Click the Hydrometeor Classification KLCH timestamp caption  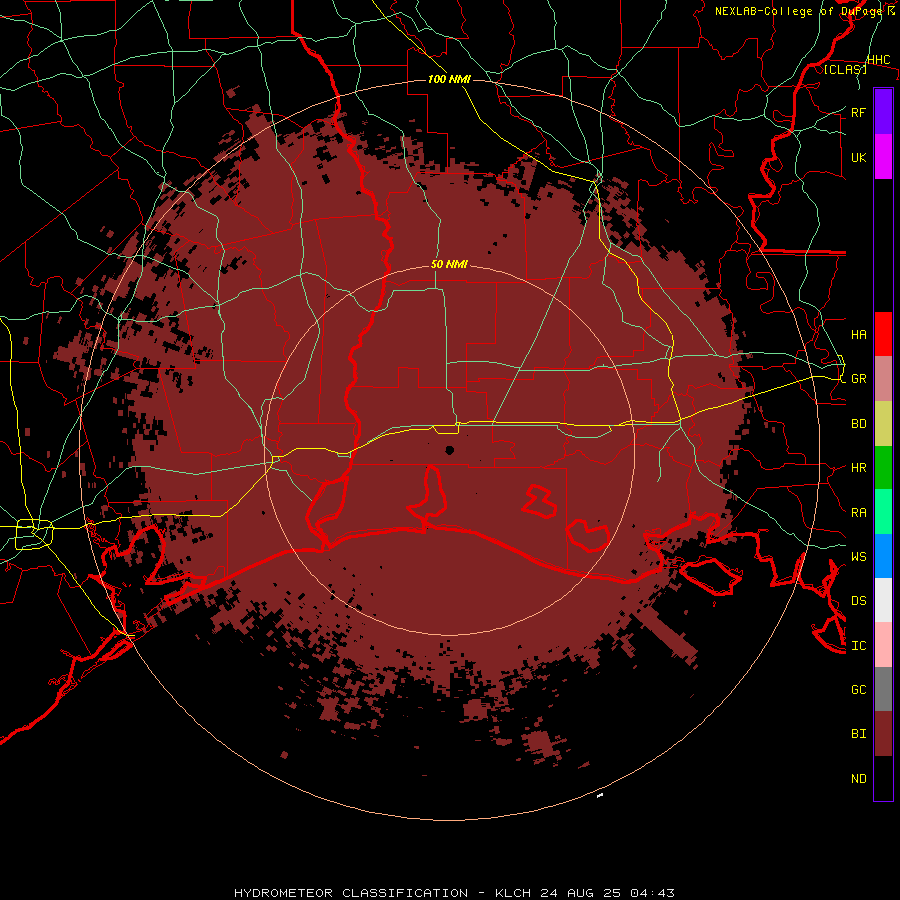click(454, 893)
